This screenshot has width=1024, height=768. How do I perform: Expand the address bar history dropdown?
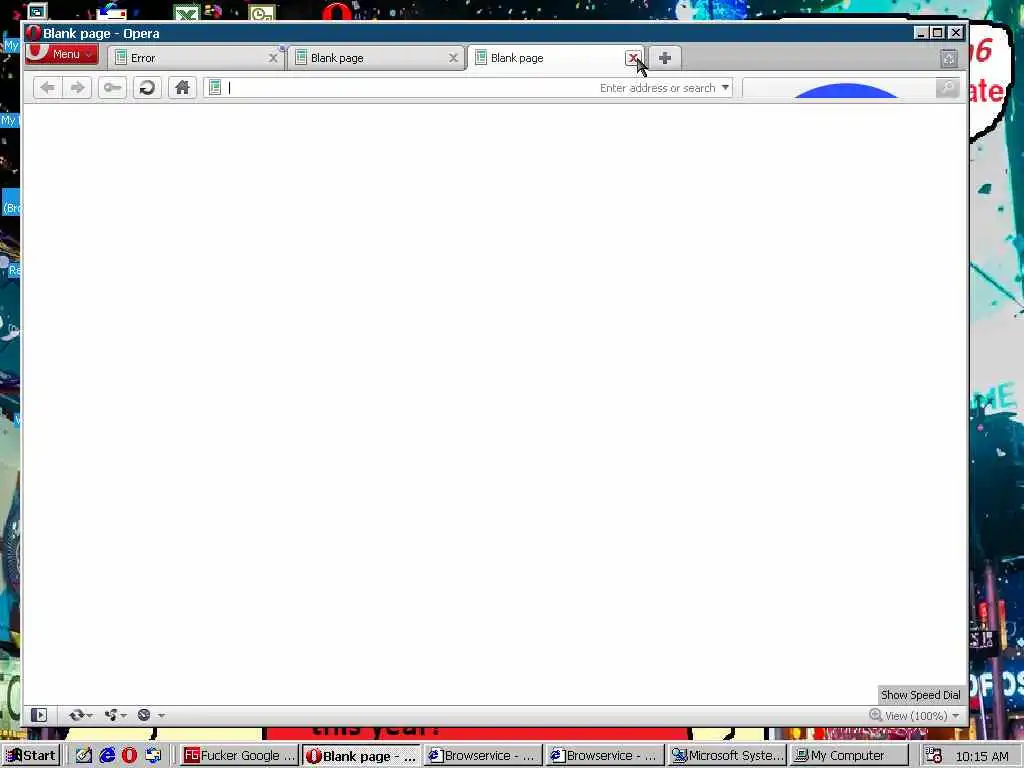coord(725,88)
